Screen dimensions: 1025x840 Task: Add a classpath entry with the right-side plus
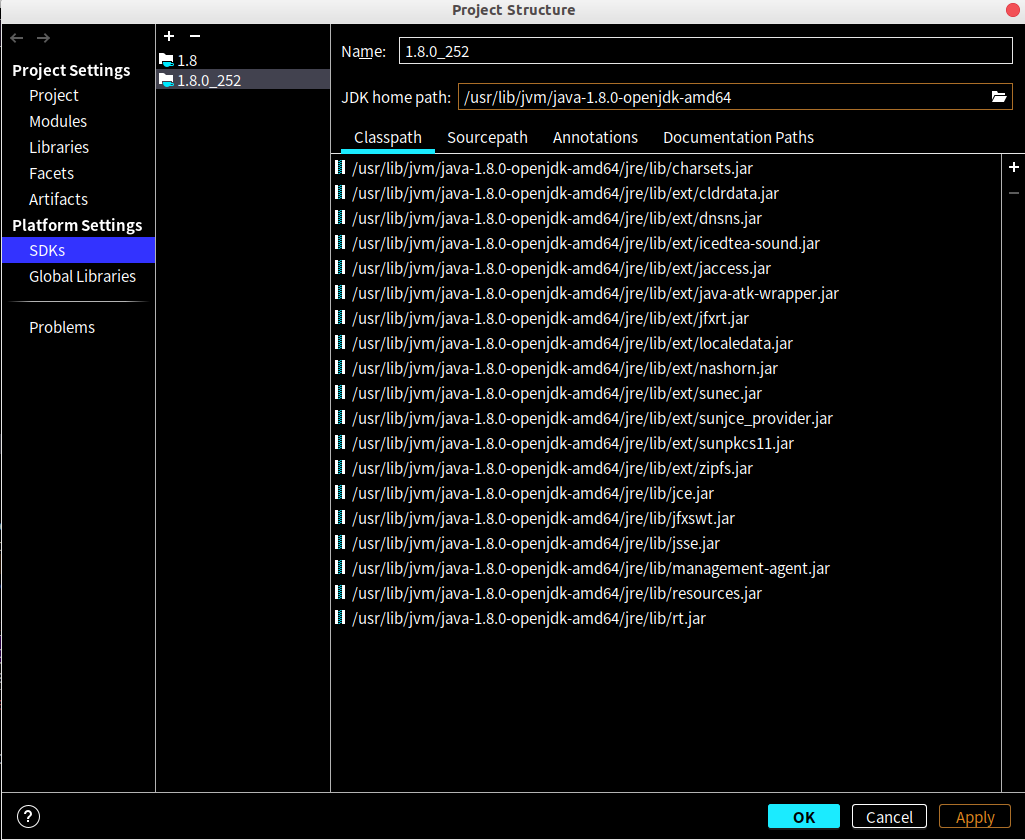coord(1013,167)
